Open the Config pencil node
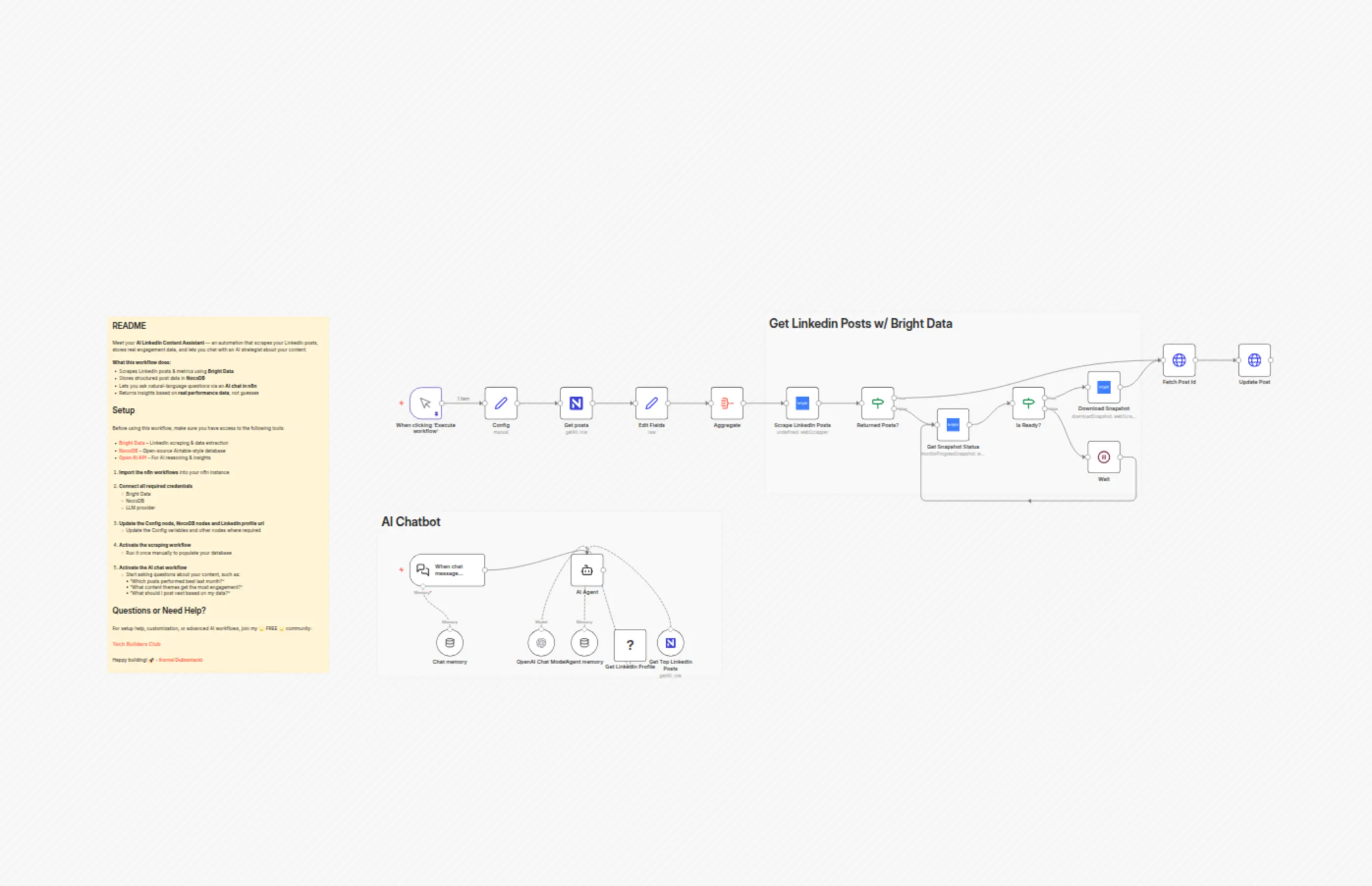This screenshot has width=1372, height=886. (501, 403)
